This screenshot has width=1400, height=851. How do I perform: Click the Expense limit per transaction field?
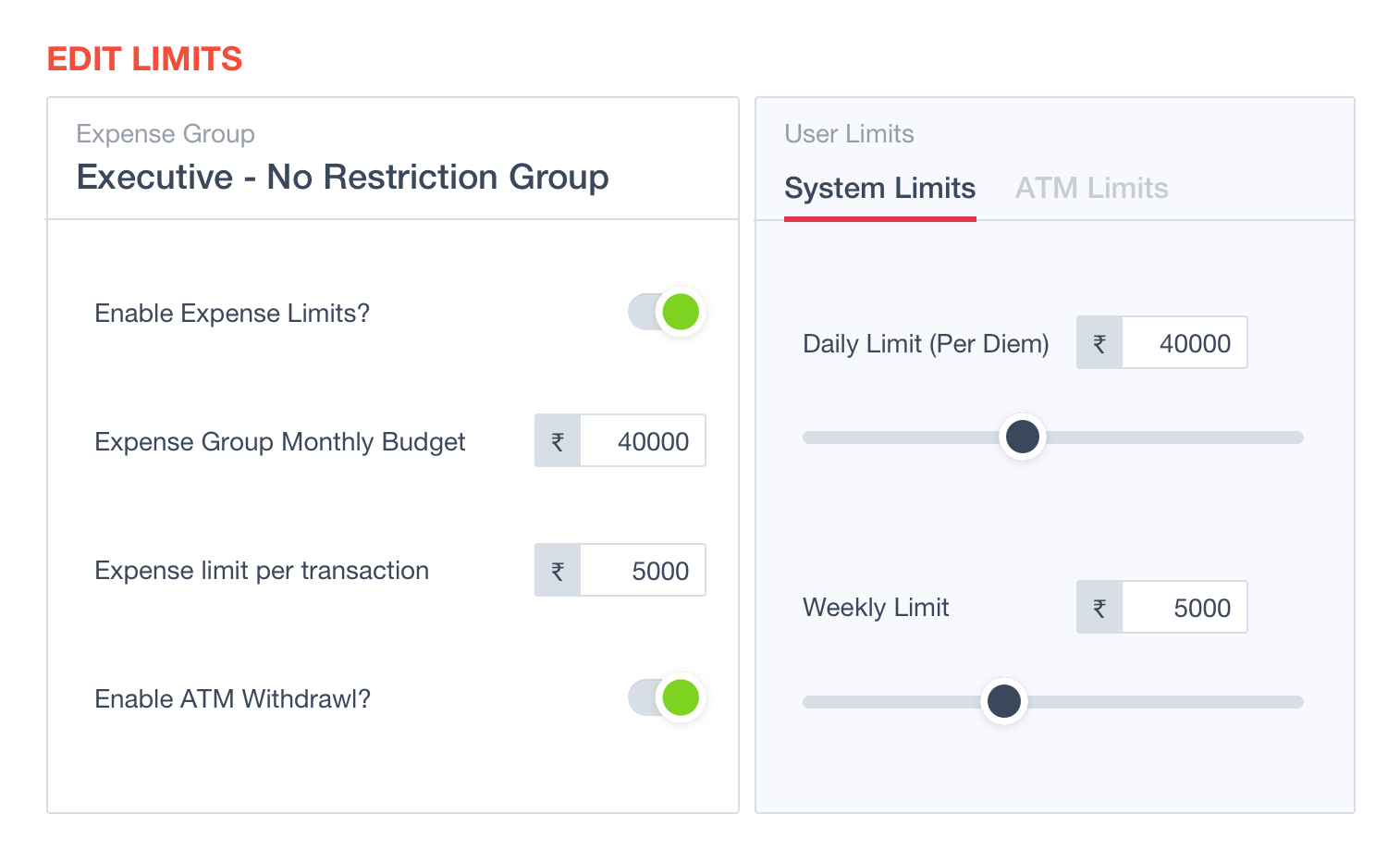(643, 571)
